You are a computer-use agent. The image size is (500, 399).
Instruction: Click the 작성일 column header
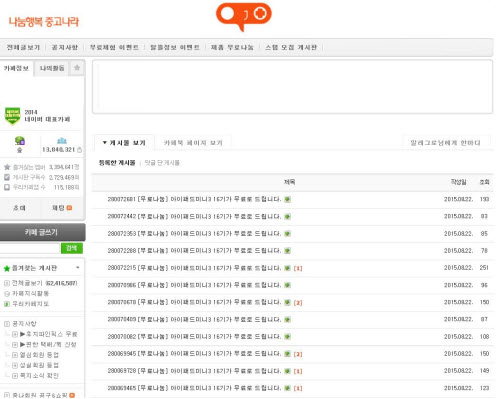tap(458, 182)
